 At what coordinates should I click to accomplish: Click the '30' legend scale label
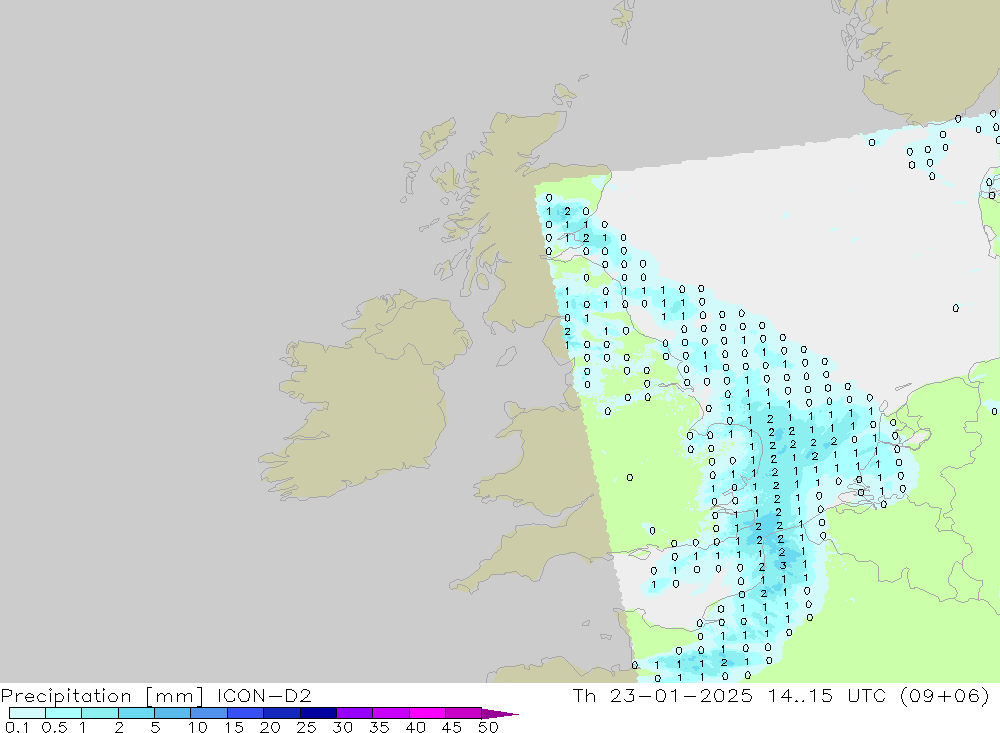tap(342, 727)
